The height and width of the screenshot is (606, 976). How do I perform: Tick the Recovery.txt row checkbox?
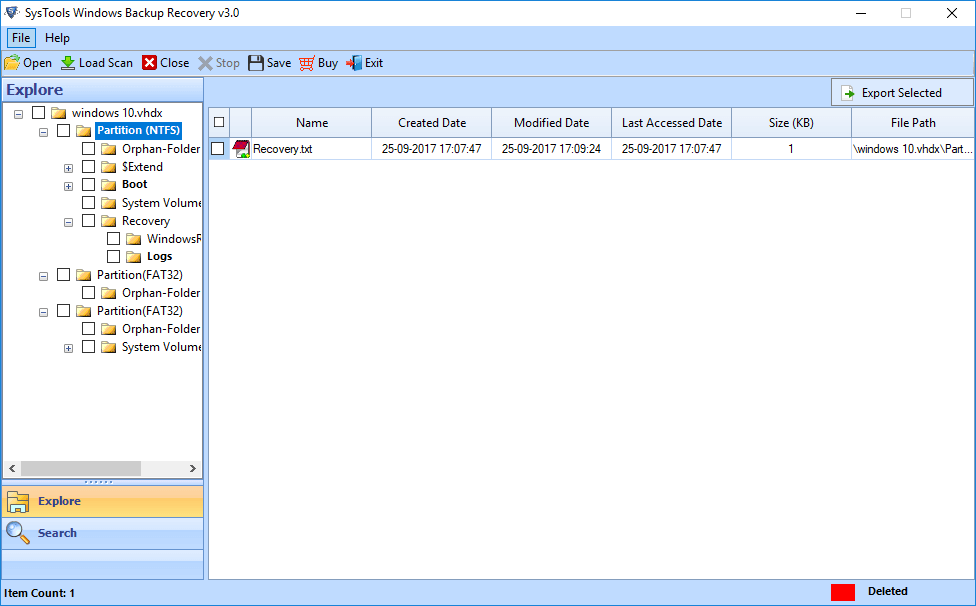pos(218,149)
